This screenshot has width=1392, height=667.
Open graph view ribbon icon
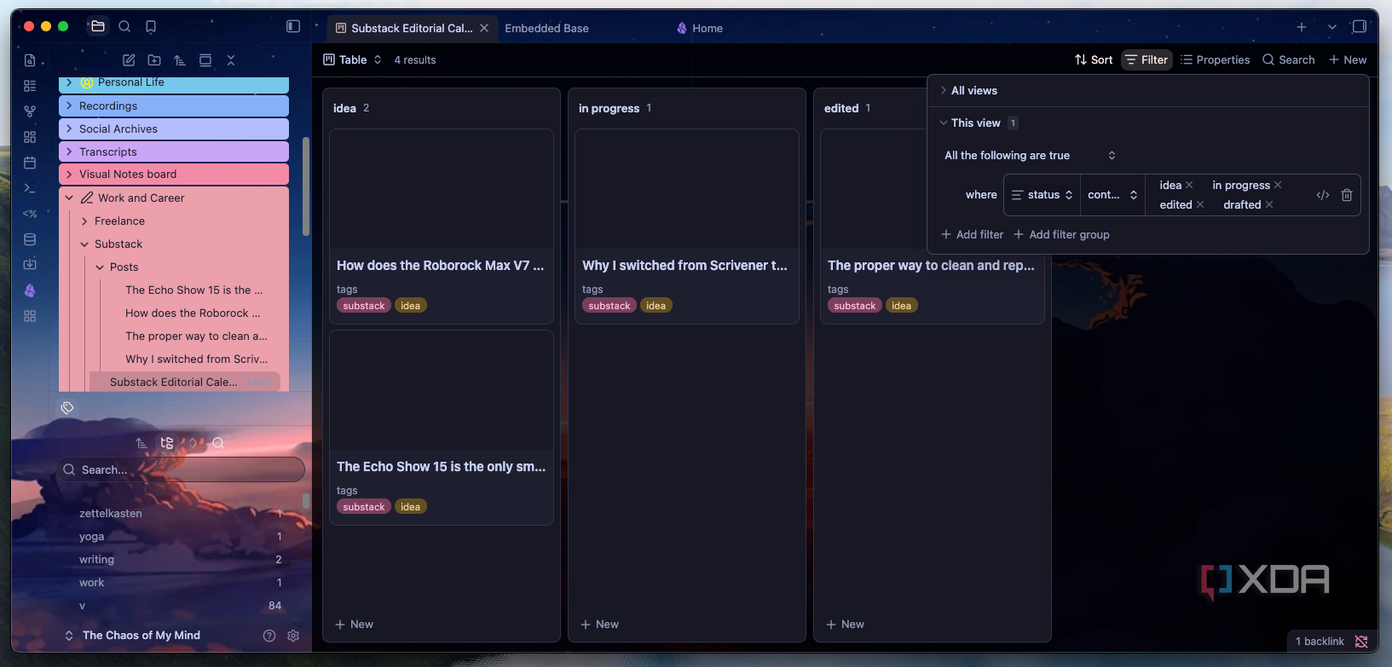point(30,111)
